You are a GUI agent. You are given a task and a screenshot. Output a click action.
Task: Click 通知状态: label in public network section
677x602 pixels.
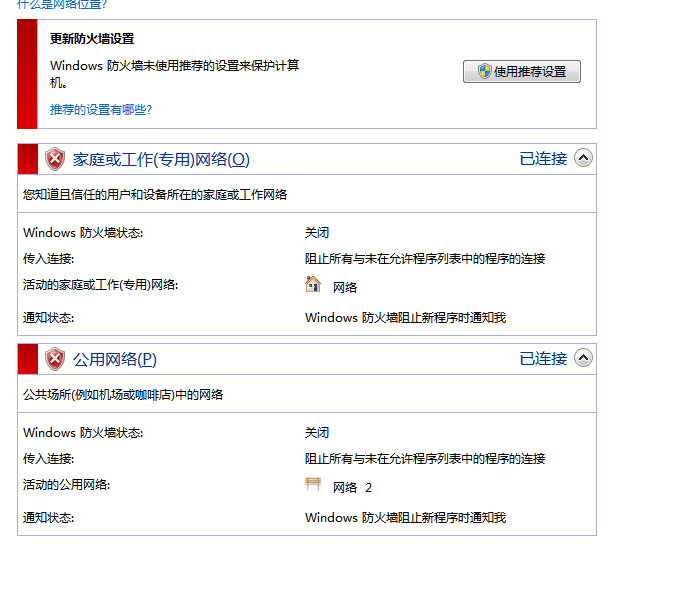48,518
